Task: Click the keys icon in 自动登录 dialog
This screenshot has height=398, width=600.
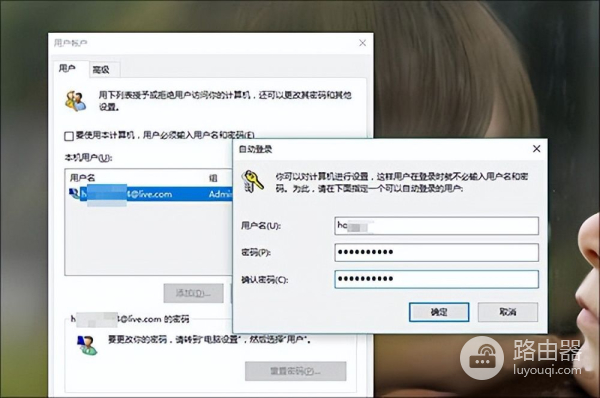Action: (252, 181)
